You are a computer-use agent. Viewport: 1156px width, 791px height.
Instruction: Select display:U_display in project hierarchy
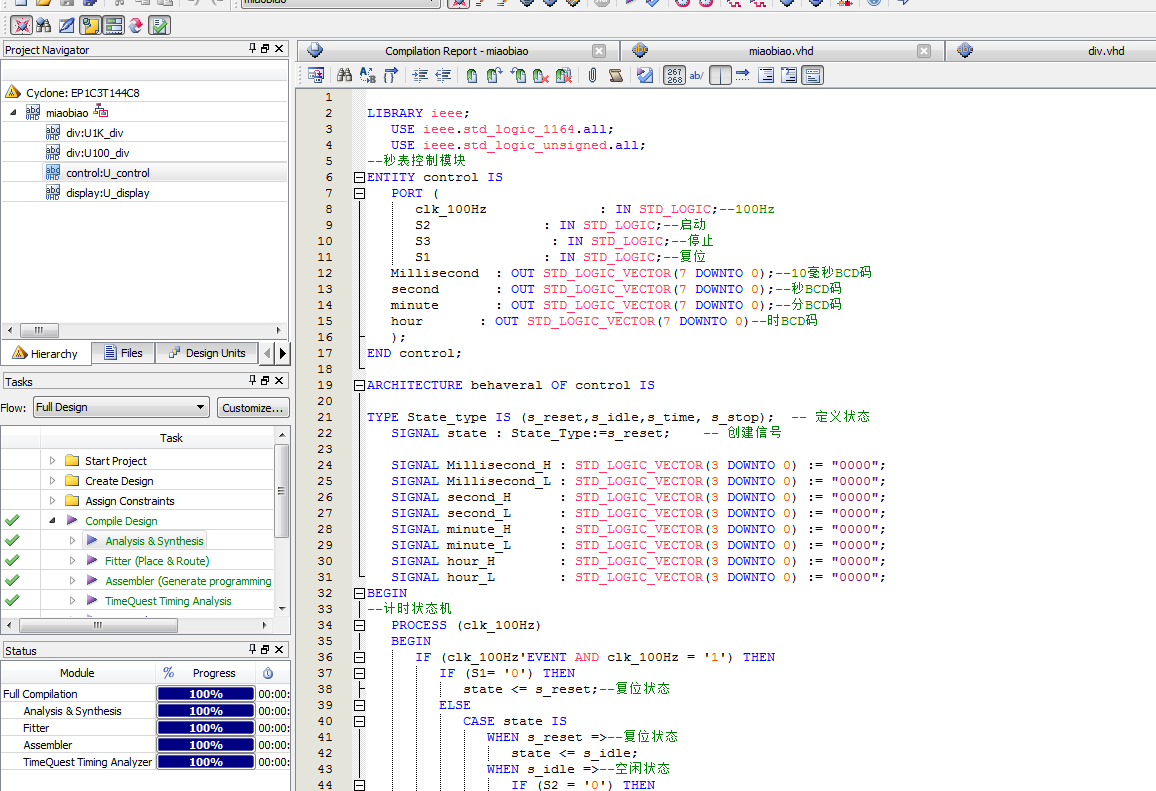click(x=107, y=193)
